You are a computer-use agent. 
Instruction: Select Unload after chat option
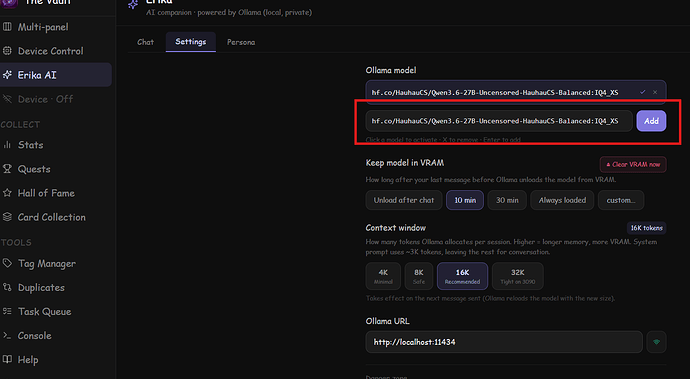point(404,200)
